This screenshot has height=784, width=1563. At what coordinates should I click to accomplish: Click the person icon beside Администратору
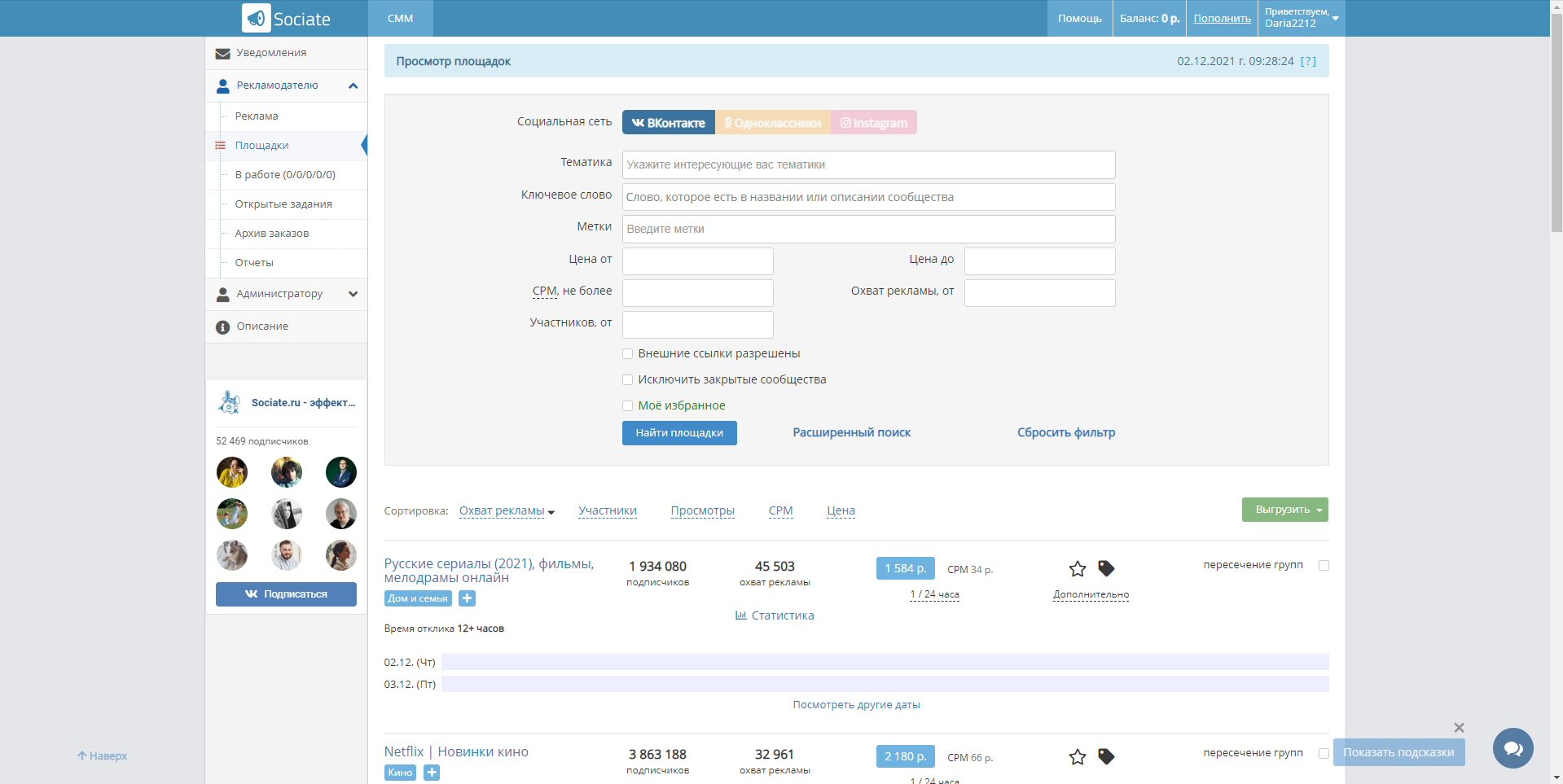pos(222,295)
